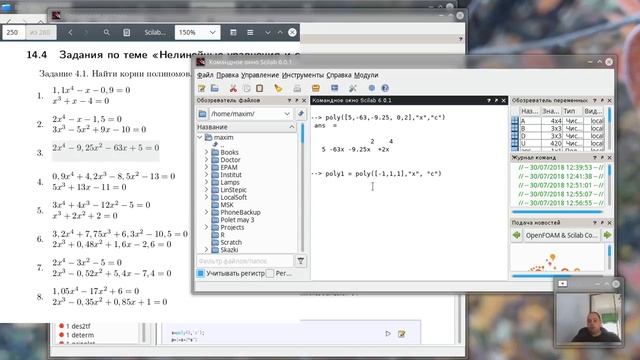The height and width of the screenshot is (360, 640).
Task: Click the 'OpenFOAM & Scilab Co...' news button
Action: pyautogui.click(x=562, y=235)
